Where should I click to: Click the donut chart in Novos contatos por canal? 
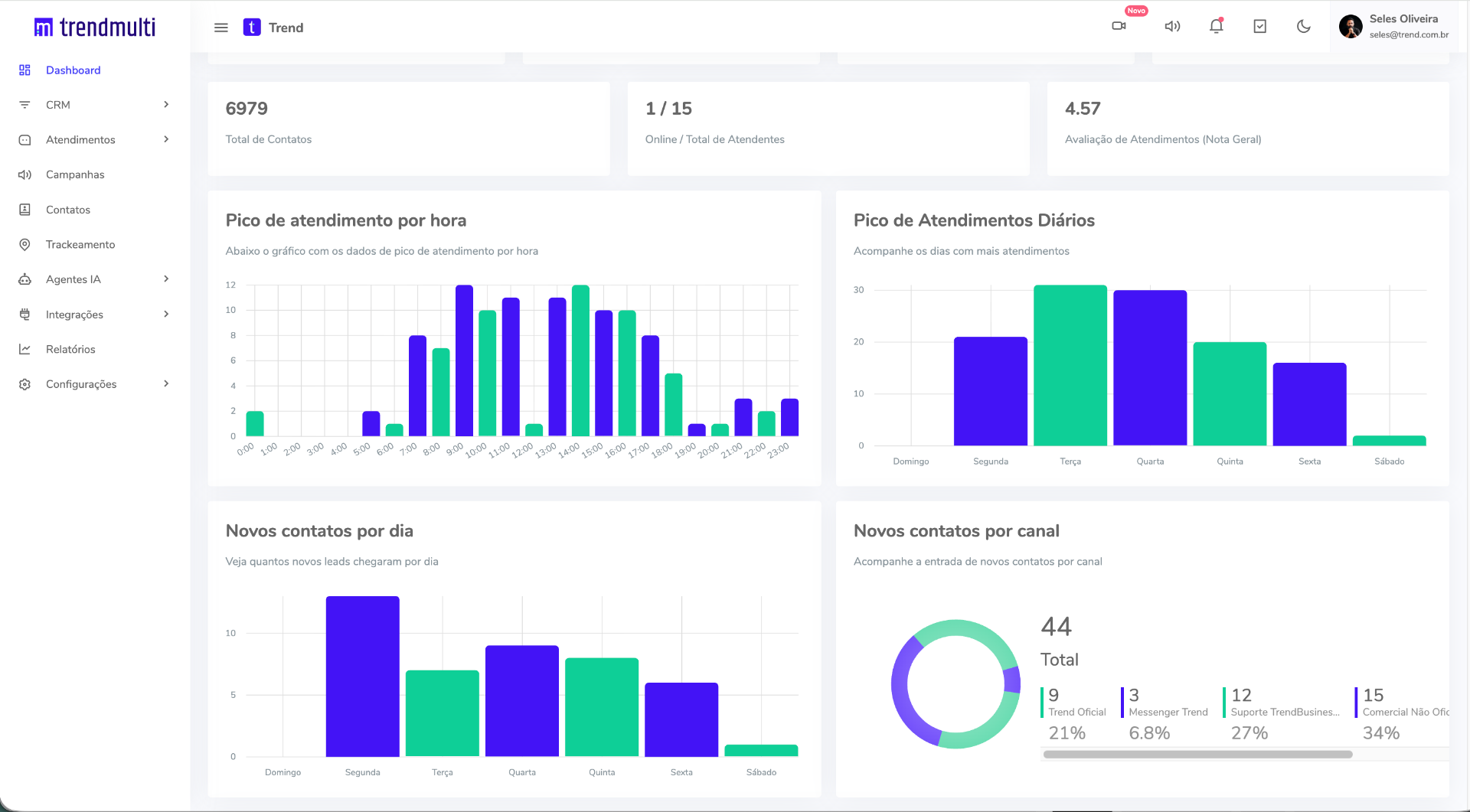(x=955, y=683)
